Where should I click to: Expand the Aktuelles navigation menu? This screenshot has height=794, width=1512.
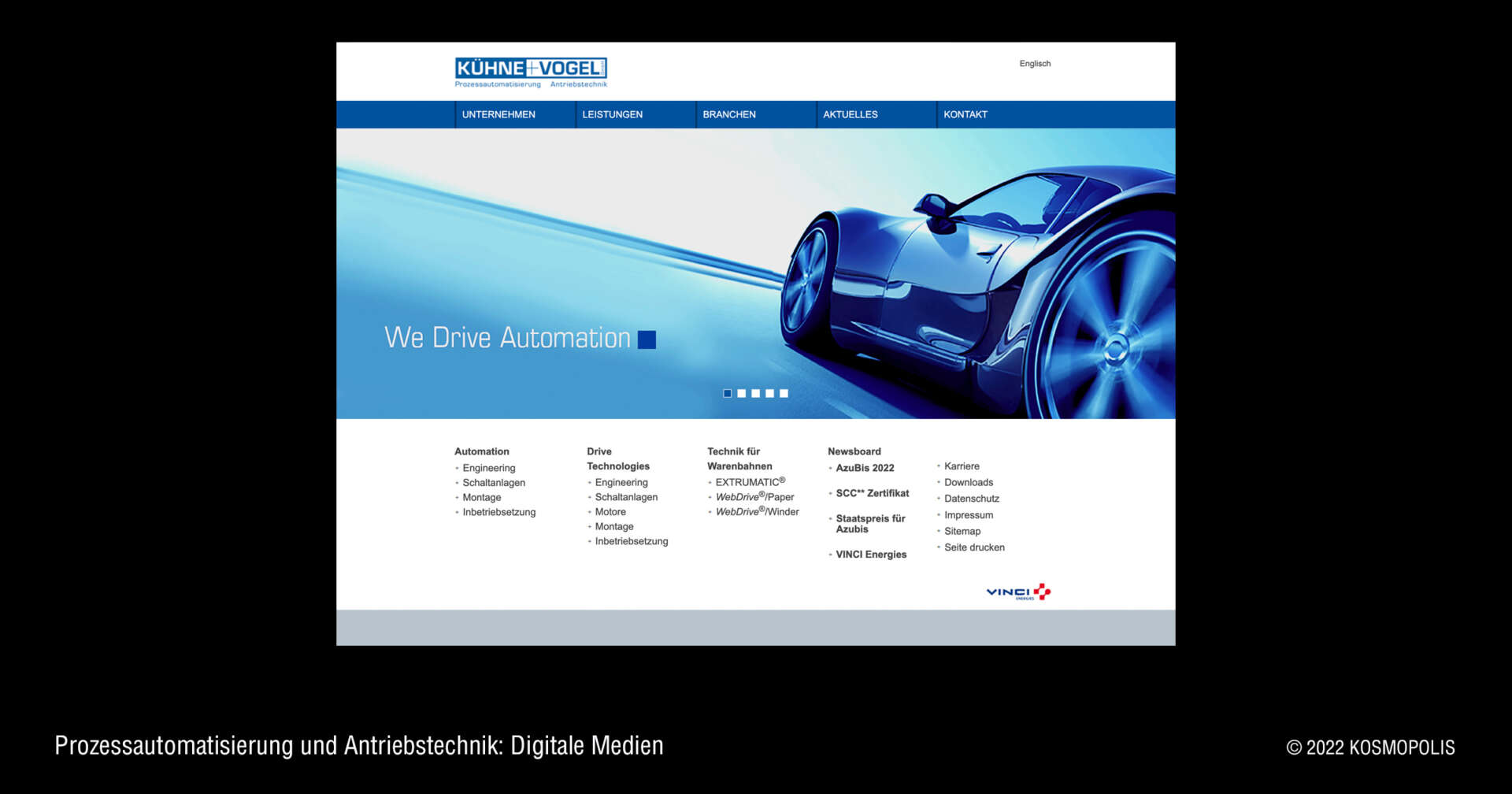pos(850,114)
